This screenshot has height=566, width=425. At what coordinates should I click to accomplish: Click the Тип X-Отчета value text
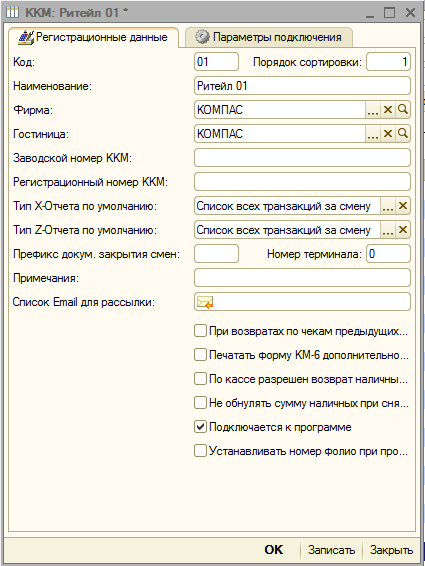tap(283, 206)
